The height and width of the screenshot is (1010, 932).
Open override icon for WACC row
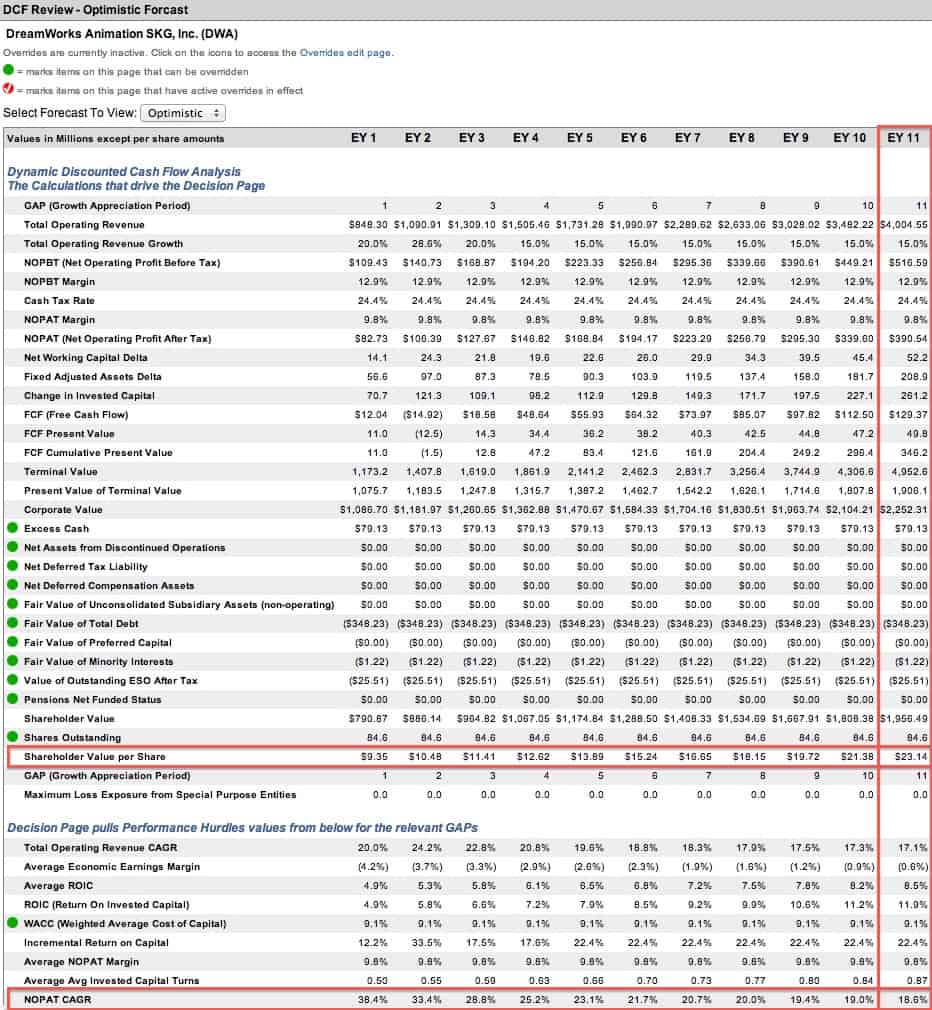point(12,923)
